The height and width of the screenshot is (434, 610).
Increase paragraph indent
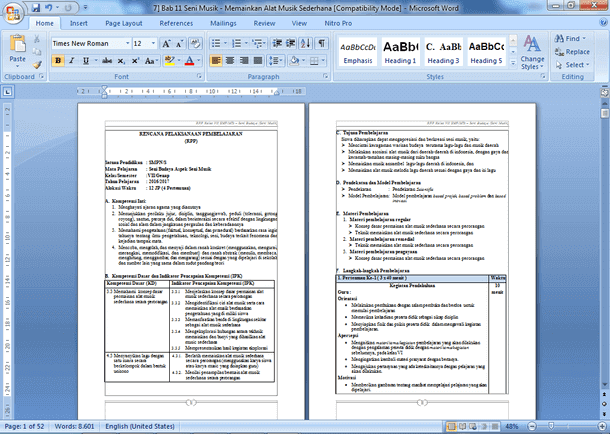point(291,43)
